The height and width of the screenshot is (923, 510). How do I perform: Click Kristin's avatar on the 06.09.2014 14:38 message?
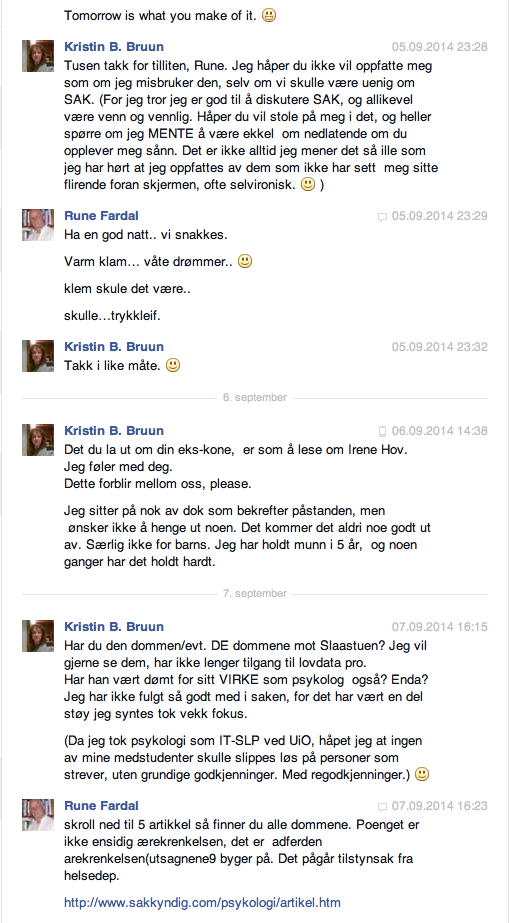(38, 440)
